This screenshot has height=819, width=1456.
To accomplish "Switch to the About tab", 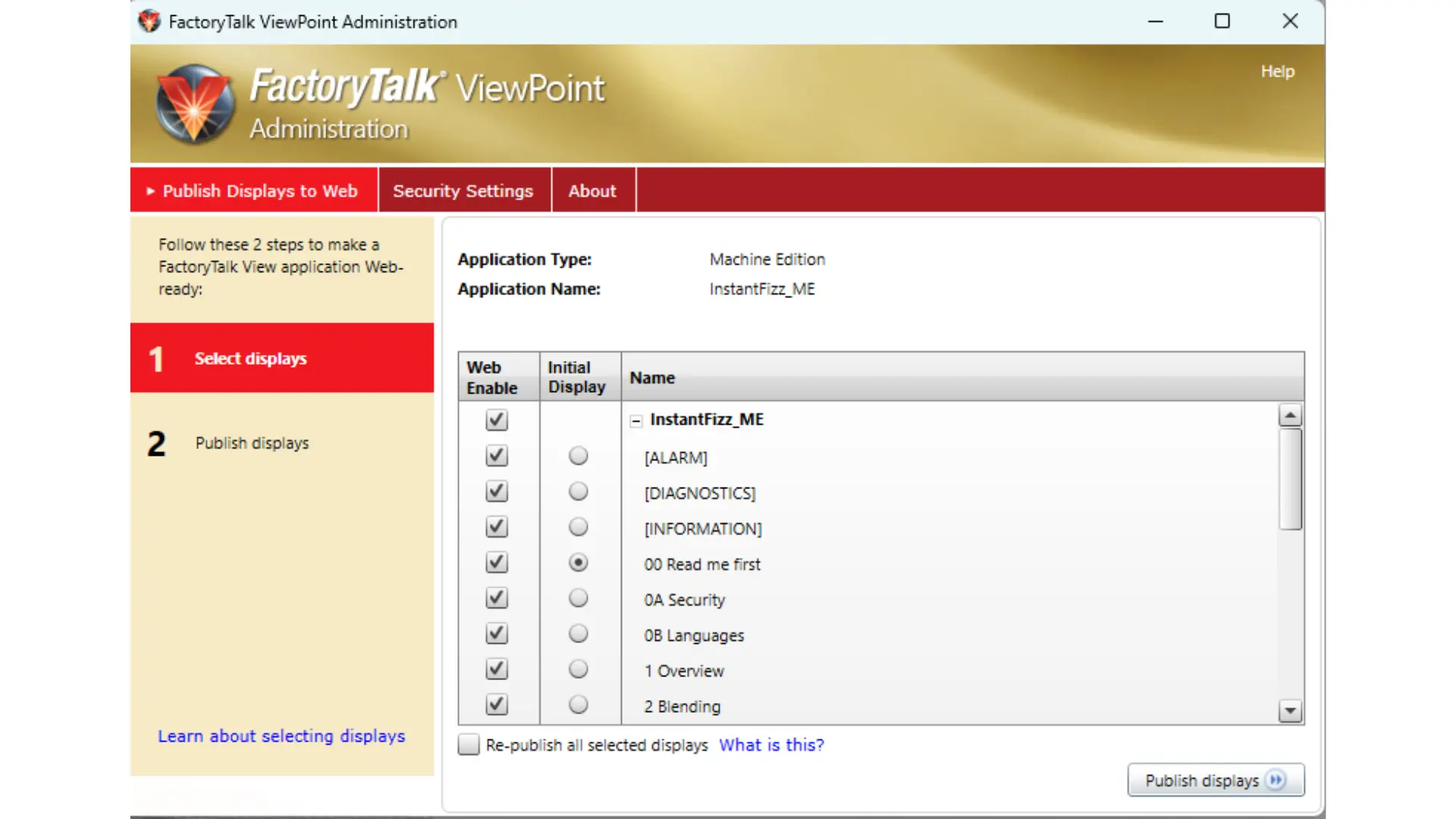I will pos(592,191).
